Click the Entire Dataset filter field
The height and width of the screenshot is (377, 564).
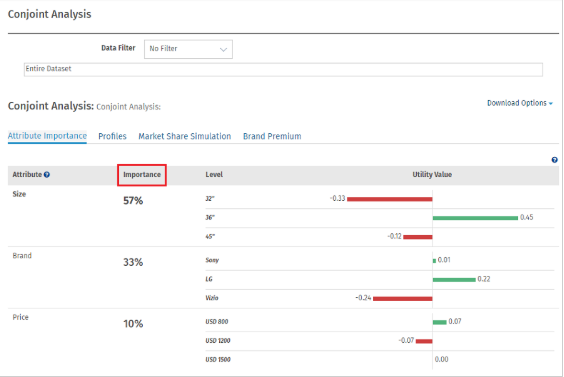[283, 69]
